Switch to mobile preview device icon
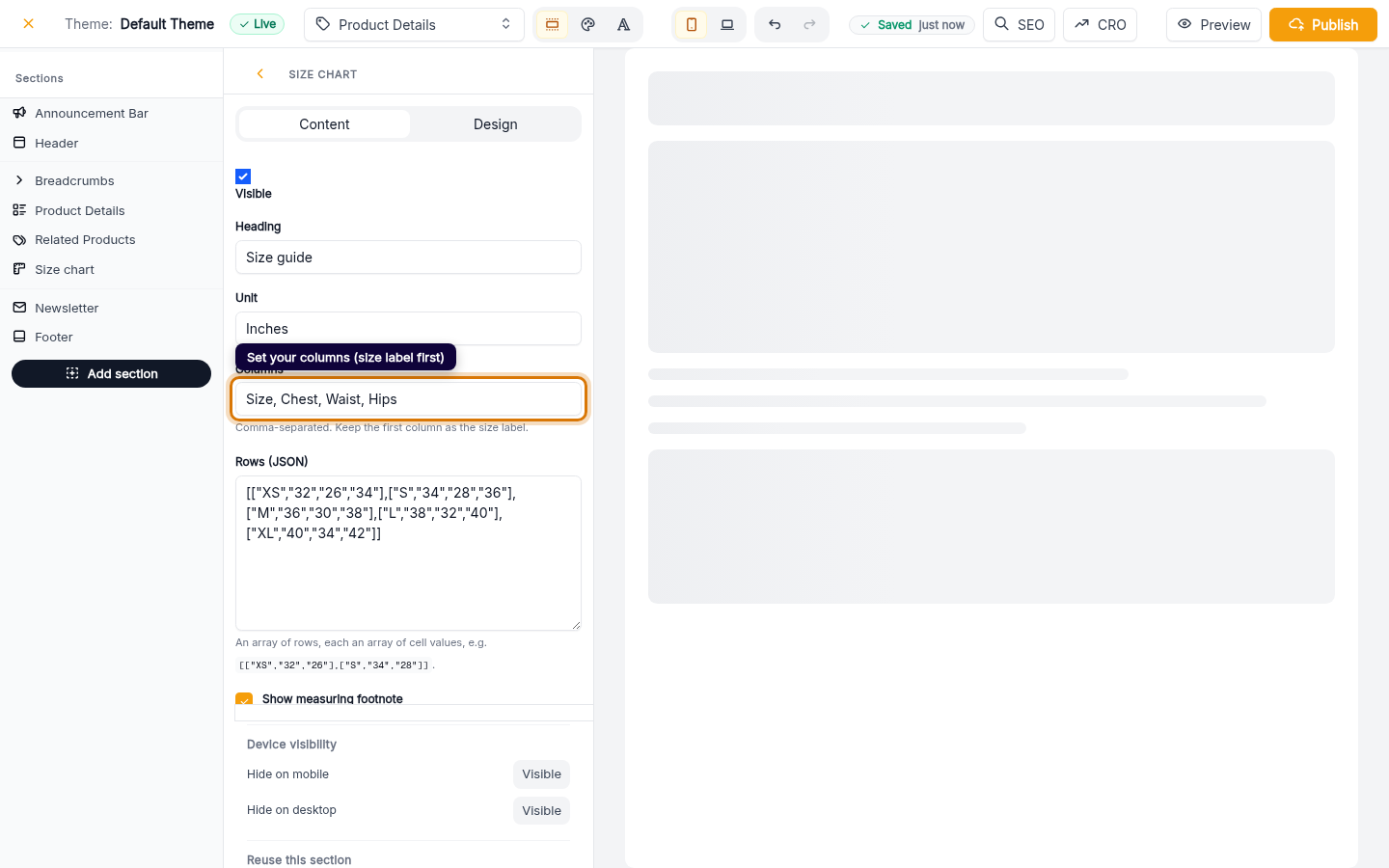This screenshot has width=1389, height=868. pos(692,24)
